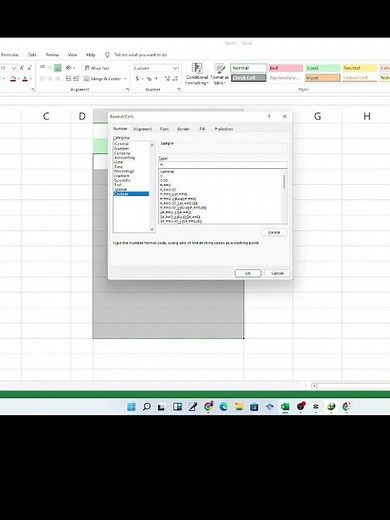The height and width of the screenshot is (520, 390).
Task: Click OK in Format Cells dialog
Action: coord(248,273)
